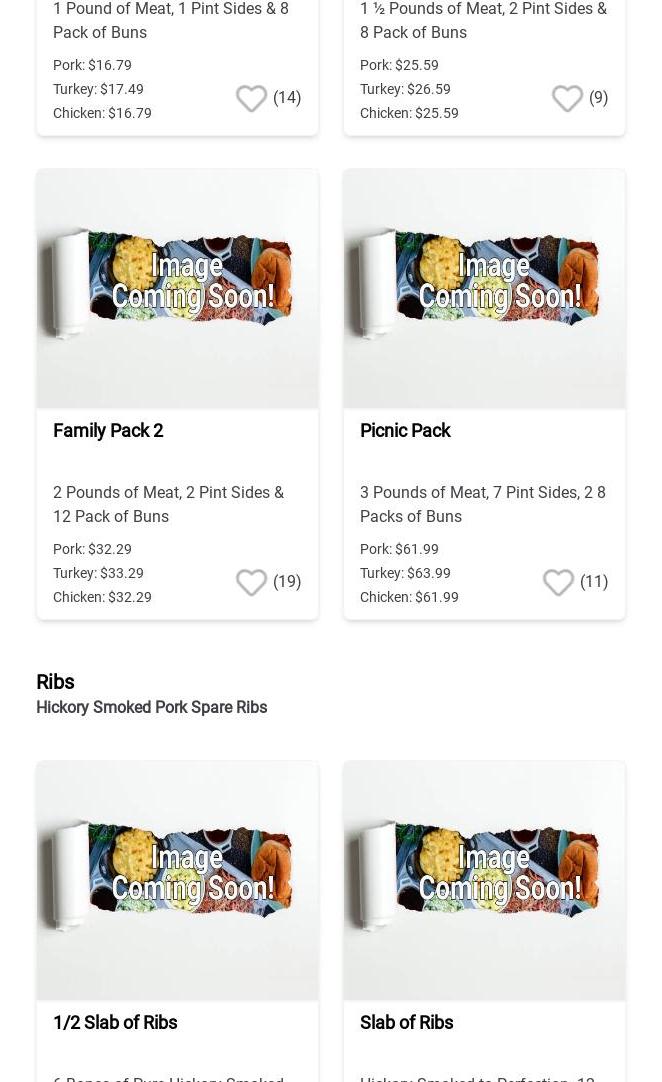The height and width of the screenshot is (1082, 662).
Task: Click the Slab of Ribs image
Action: (x=484, y=880)
